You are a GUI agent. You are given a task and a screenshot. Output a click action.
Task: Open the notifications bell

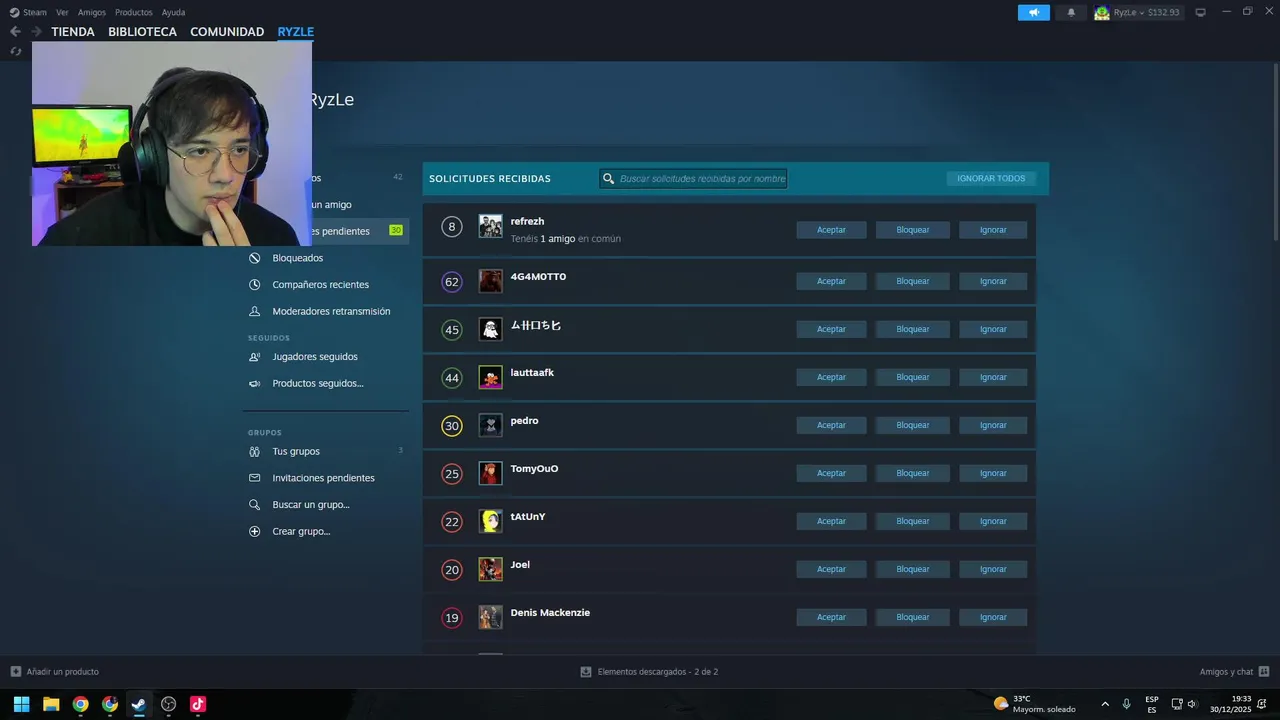click(x=1071, y=12)
